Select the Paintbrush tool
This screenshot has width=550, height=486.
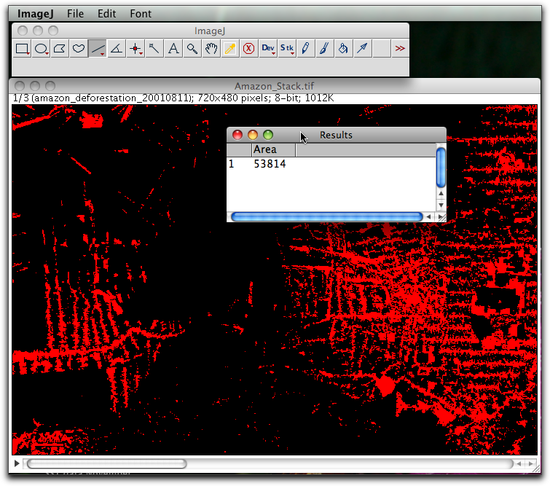[324, 48]
